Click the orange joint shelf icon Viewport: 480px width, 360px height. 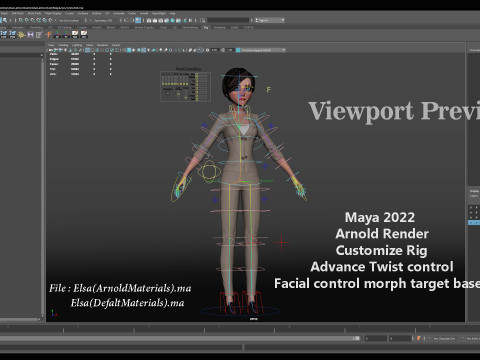click(48, 34)
